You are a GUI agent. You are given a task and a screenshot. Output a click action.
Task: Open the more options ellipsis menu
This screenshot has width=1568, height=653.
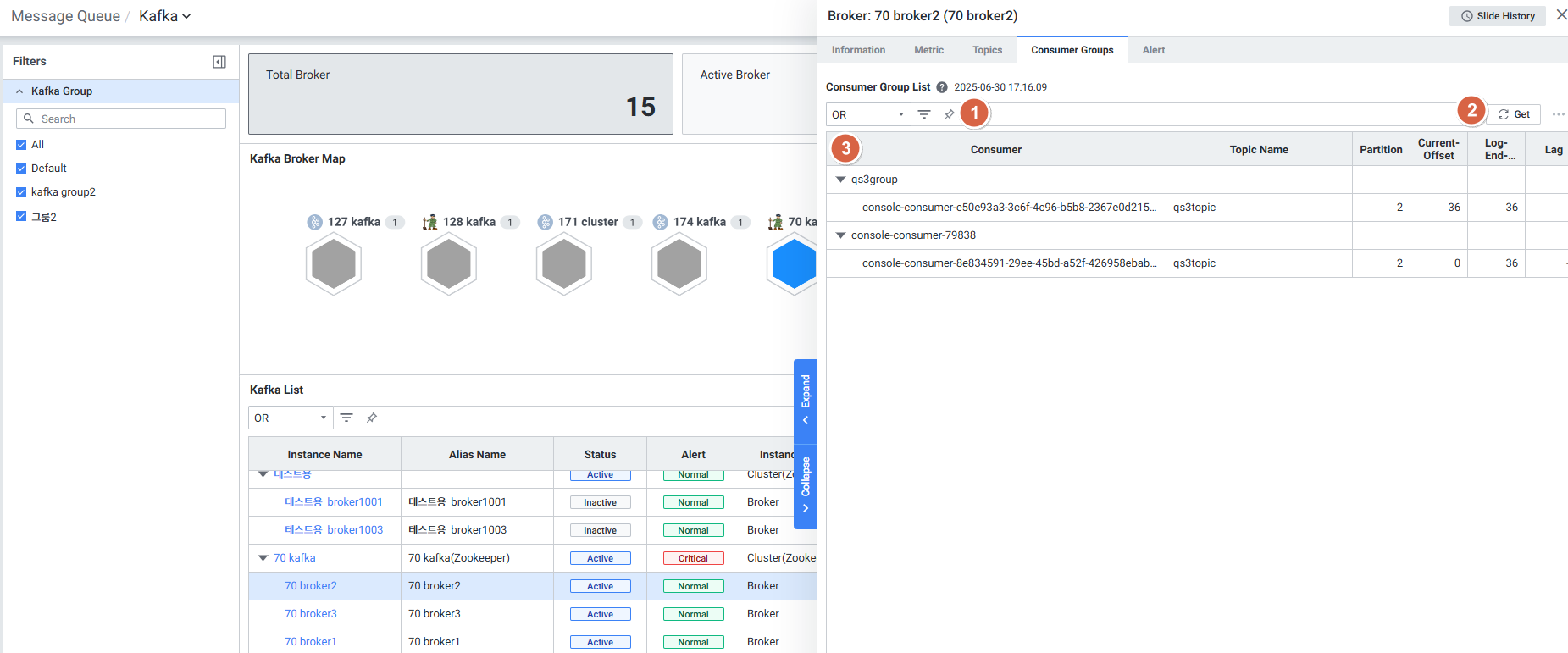tap(1558, 114)
